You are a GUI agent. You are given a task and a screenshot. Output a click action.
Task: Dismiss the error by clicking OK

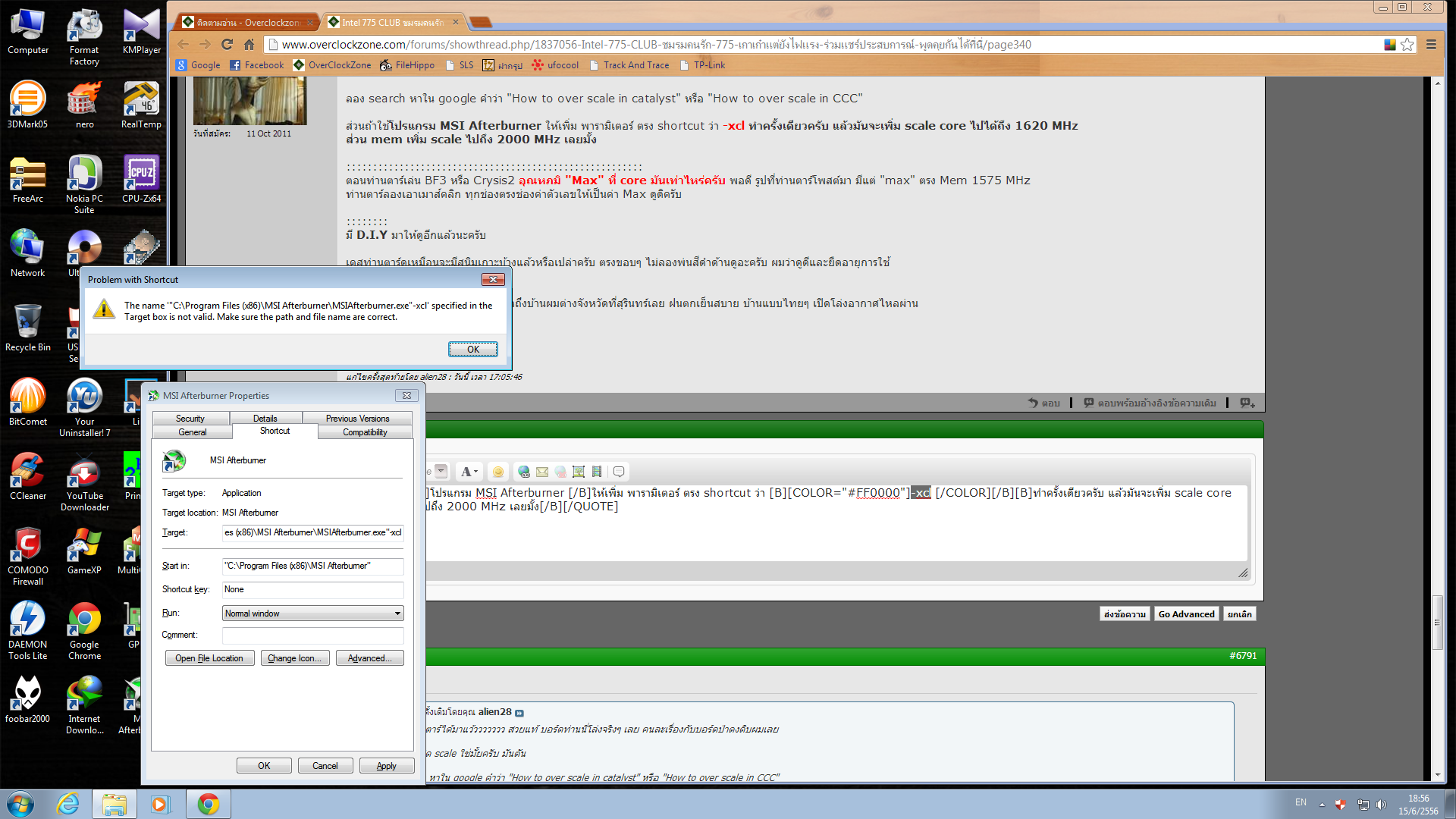click(472, 349)
